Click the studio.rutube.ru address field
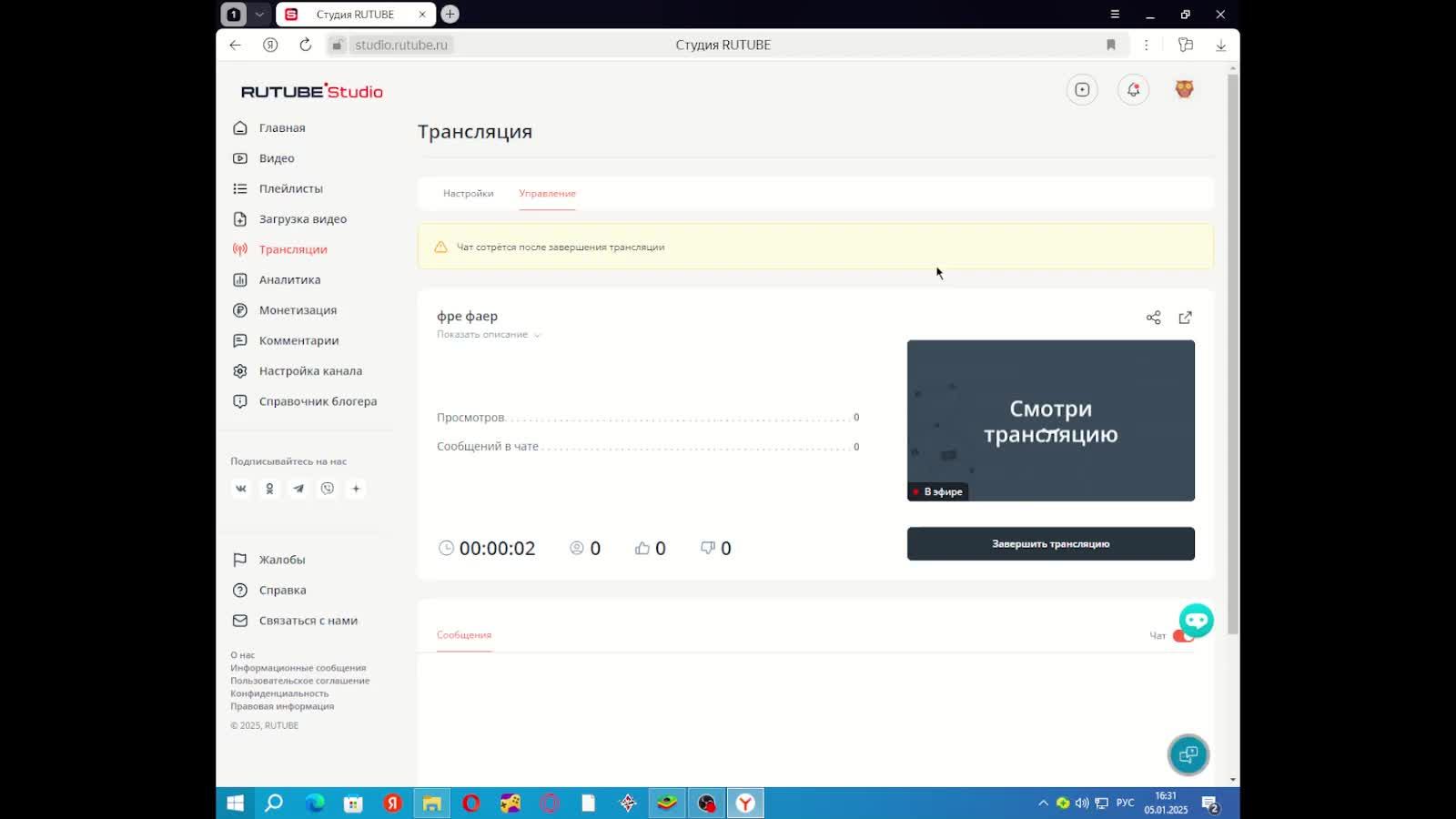Image resolution: width=1456 pixels, height=819 pixels. [x=401, y=45]
